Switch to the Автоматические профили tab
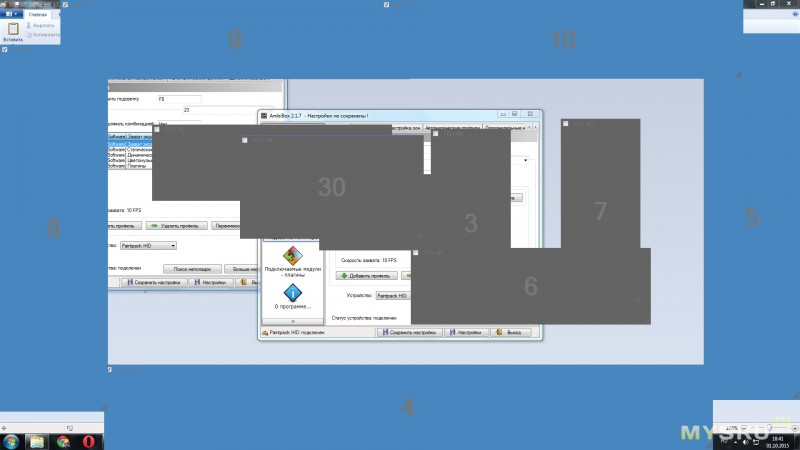 [453, 128]
